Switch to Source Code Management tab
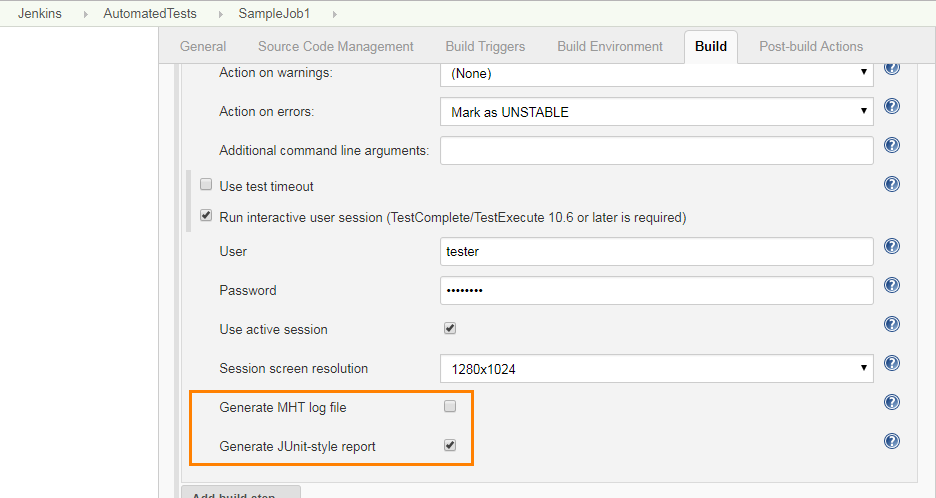The width and height of the screenshot is (936, 498). [x=335, y=47]
